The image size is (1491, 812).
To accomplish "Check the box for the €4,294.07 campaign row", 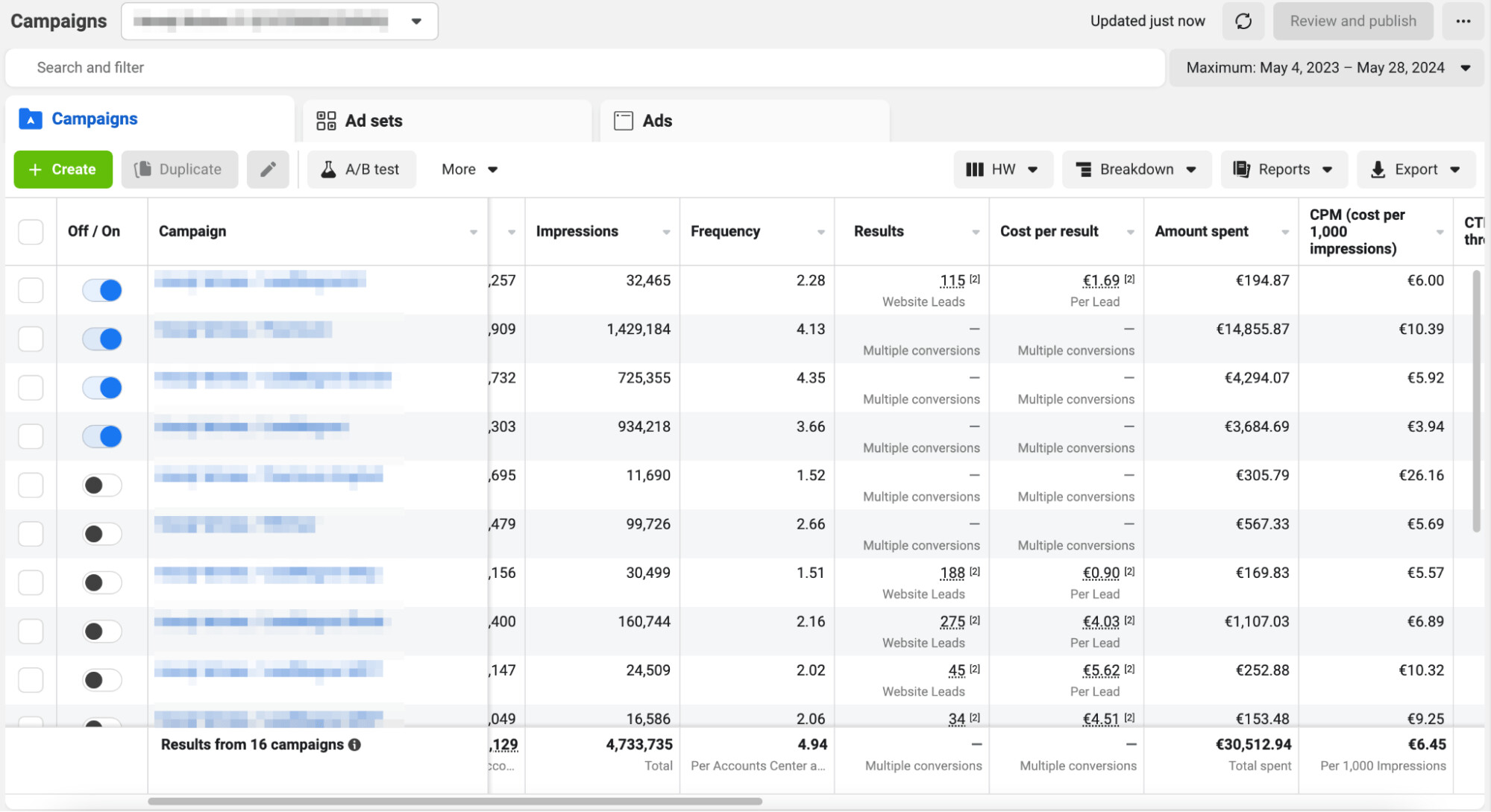I will click(x=31, y=388).
